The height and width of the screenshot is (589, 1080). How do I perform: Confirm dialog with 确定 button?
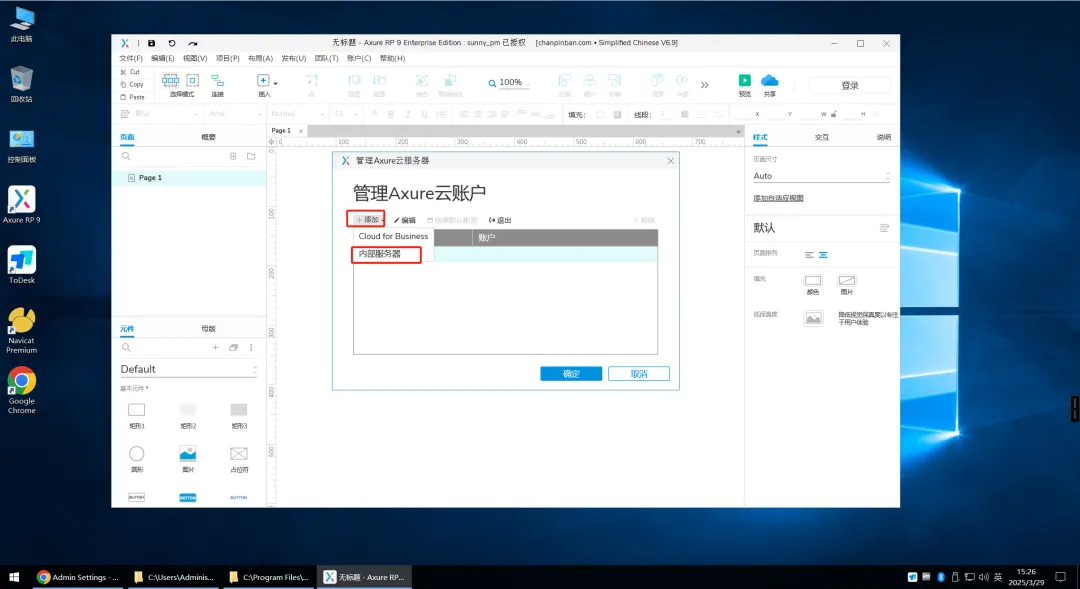[x=571, y=374]
